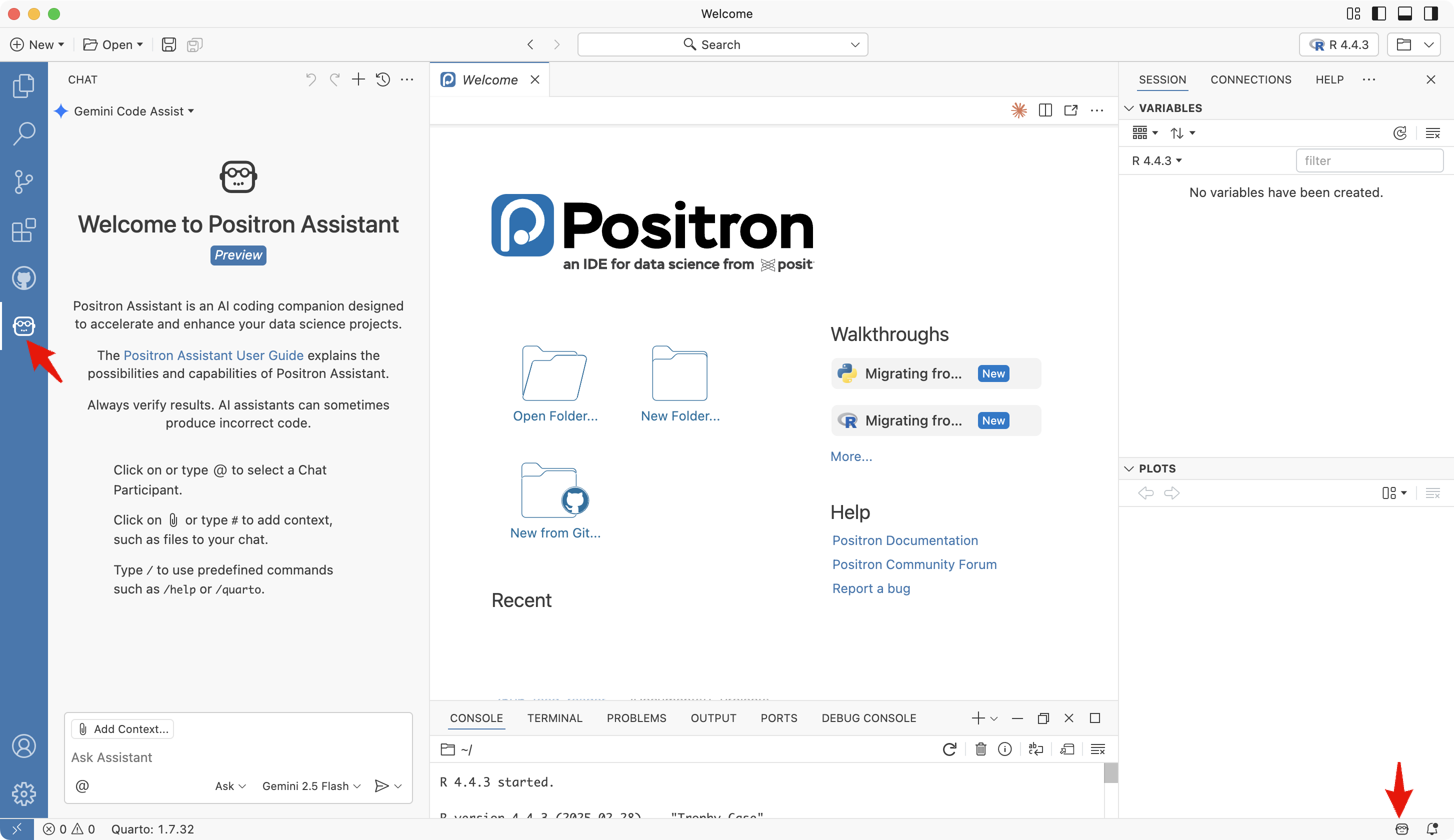
Task: Show console information icon
Action: tap(1004, 749)
